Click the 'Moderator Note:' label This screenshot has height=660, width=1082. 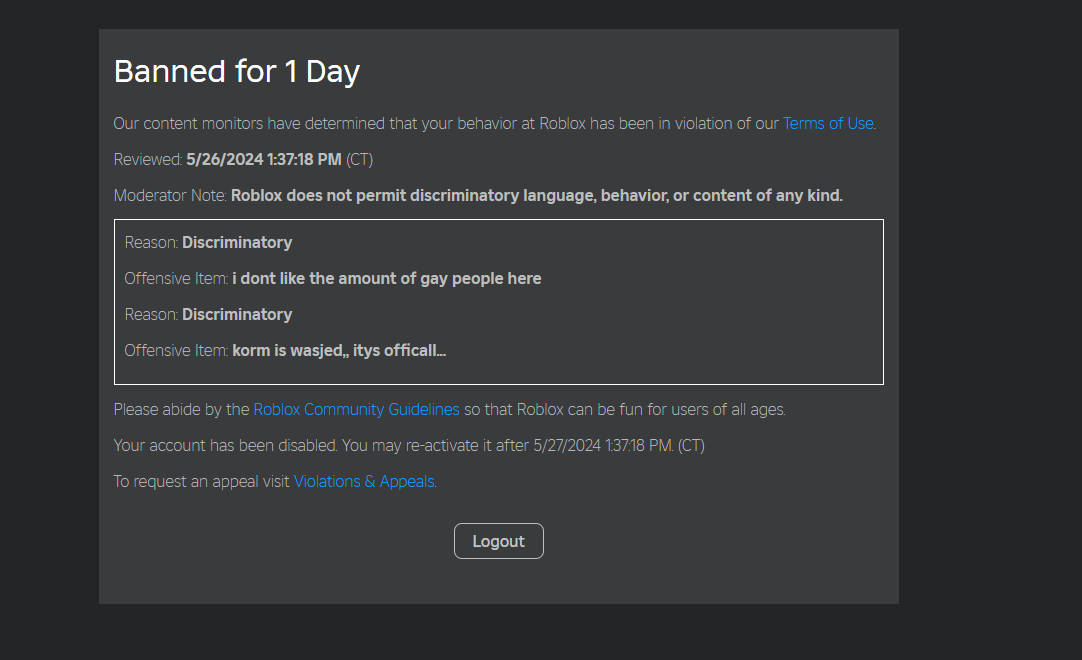coord(171,196)
